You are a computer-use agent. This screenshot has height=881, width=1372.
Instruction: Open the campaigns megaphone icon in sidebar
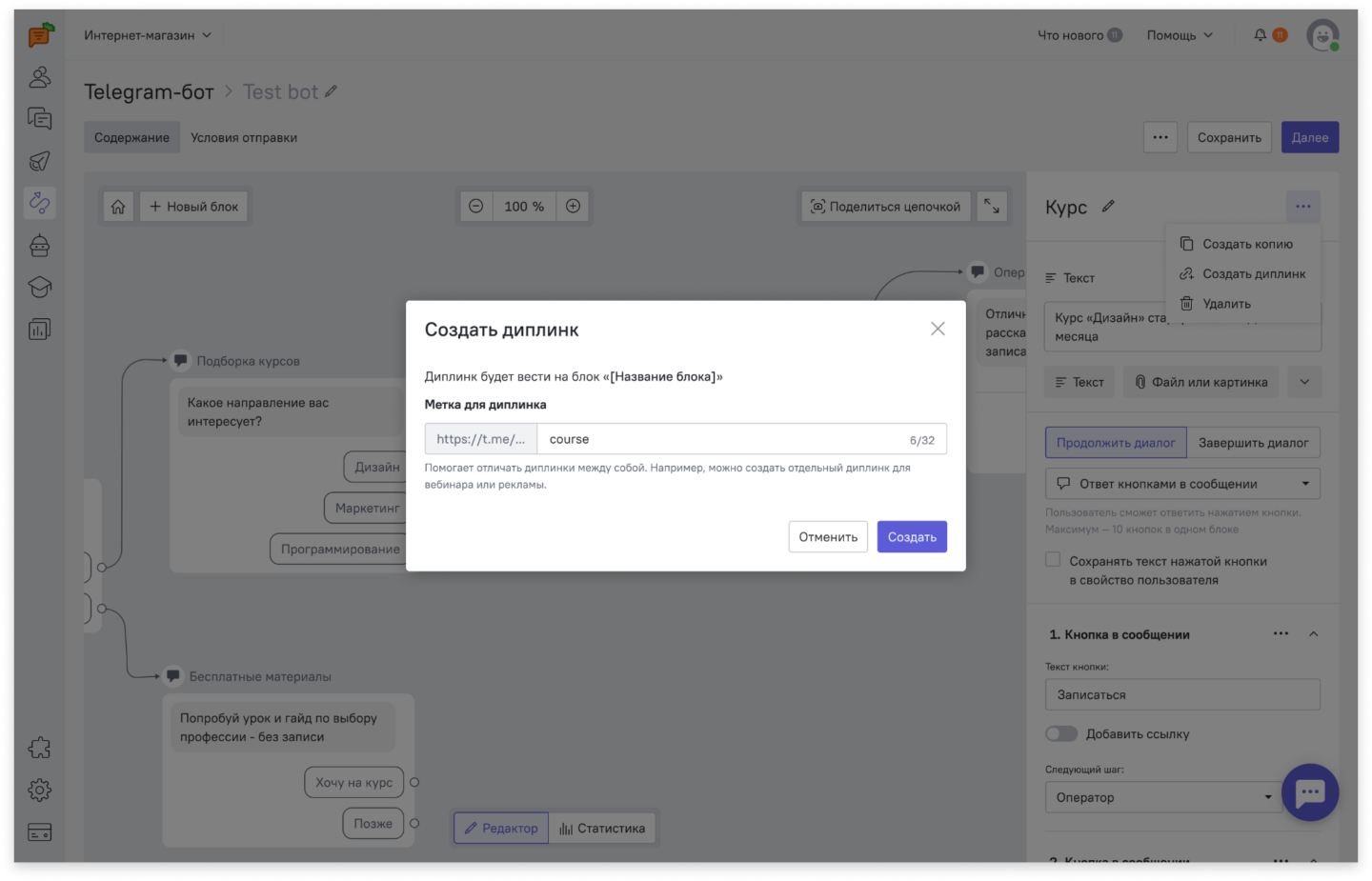tap(40, 161)
